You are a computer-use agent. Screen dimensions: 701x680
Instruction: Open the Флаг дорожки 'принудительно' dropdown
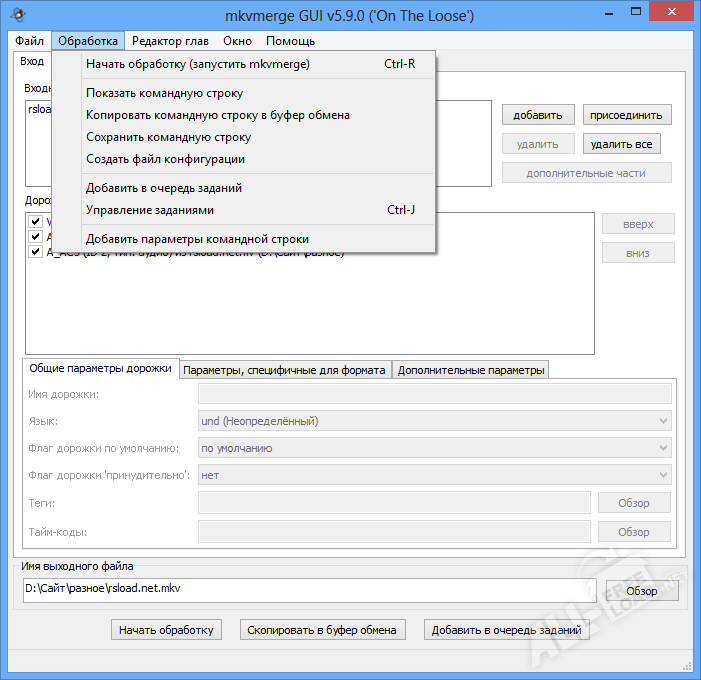pyautogui.click(x=434, y=475)
